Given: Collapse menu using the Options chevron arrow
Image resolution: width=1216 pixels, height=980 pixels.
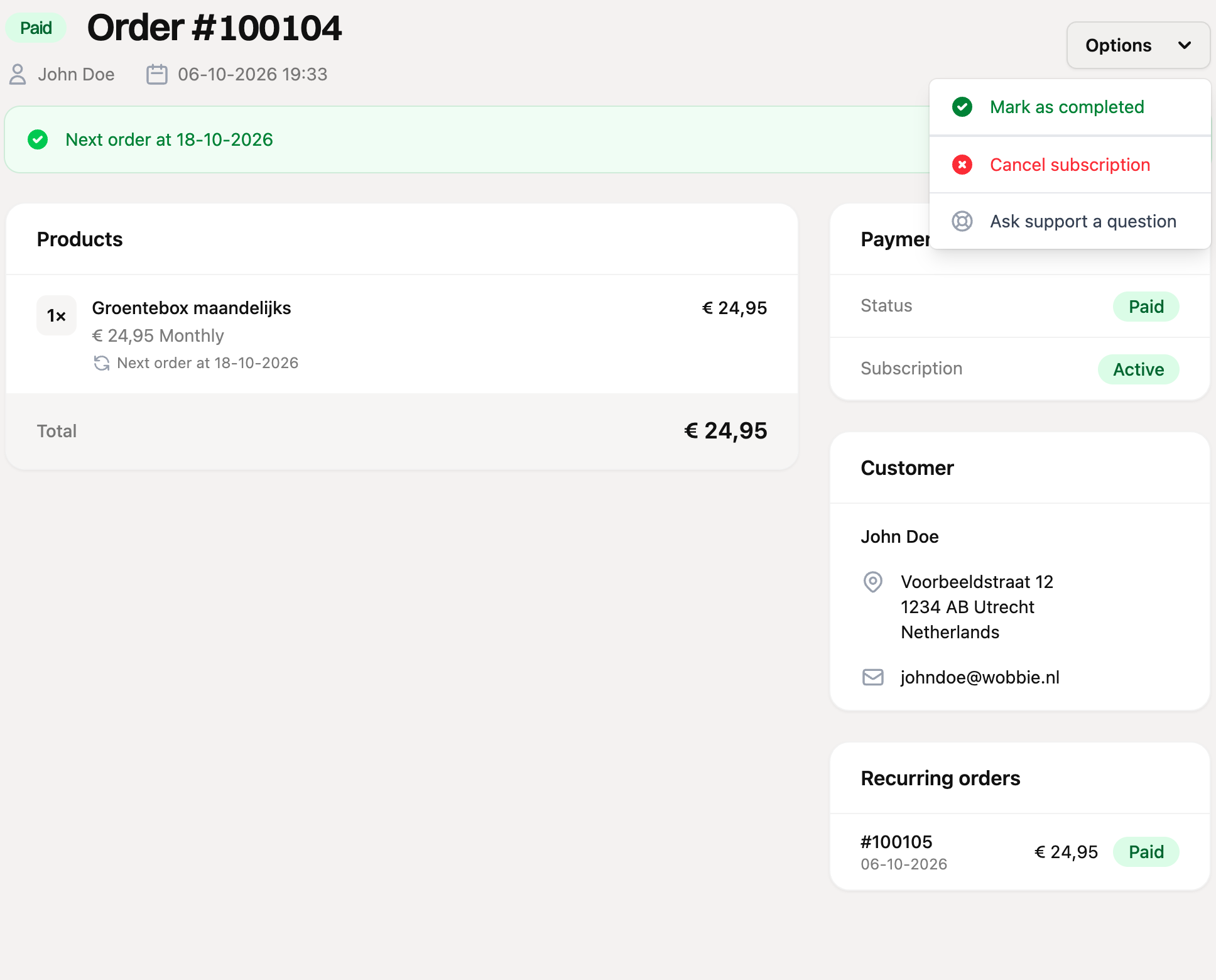Looking at the screenshot, I should 1184,45.
